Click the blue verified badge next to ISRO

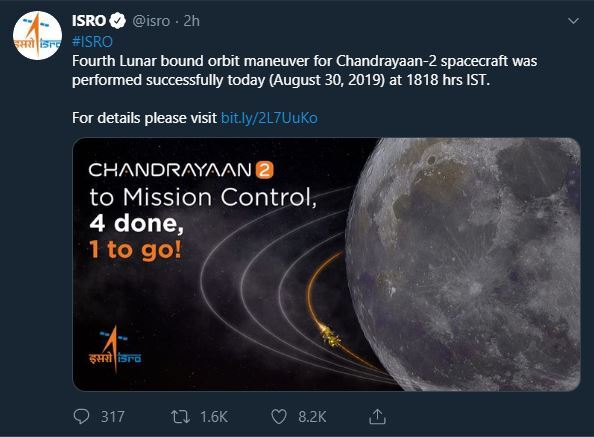118,21
